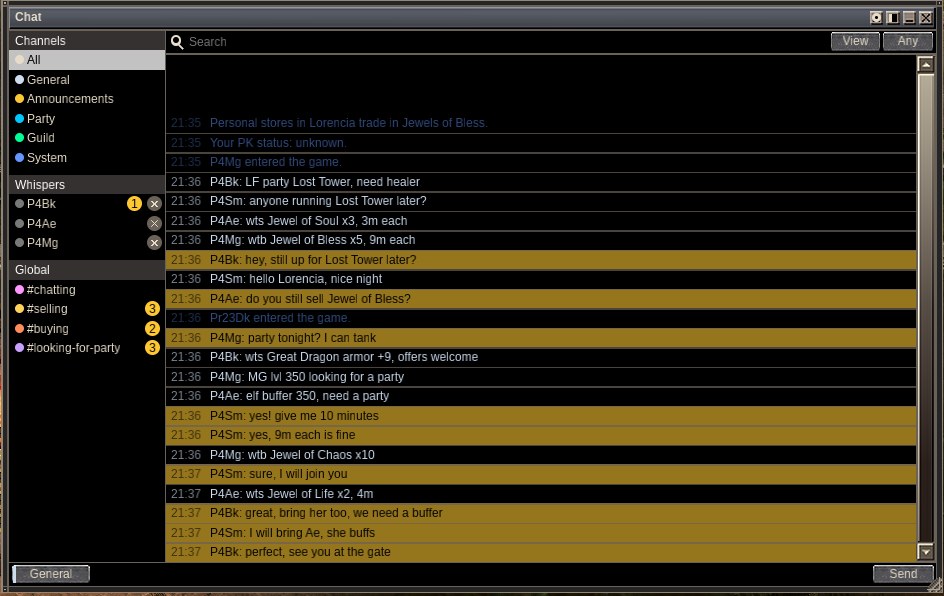Click whisper "P4Sm: yes, 9m each is fine"

[x=541, y=435]
